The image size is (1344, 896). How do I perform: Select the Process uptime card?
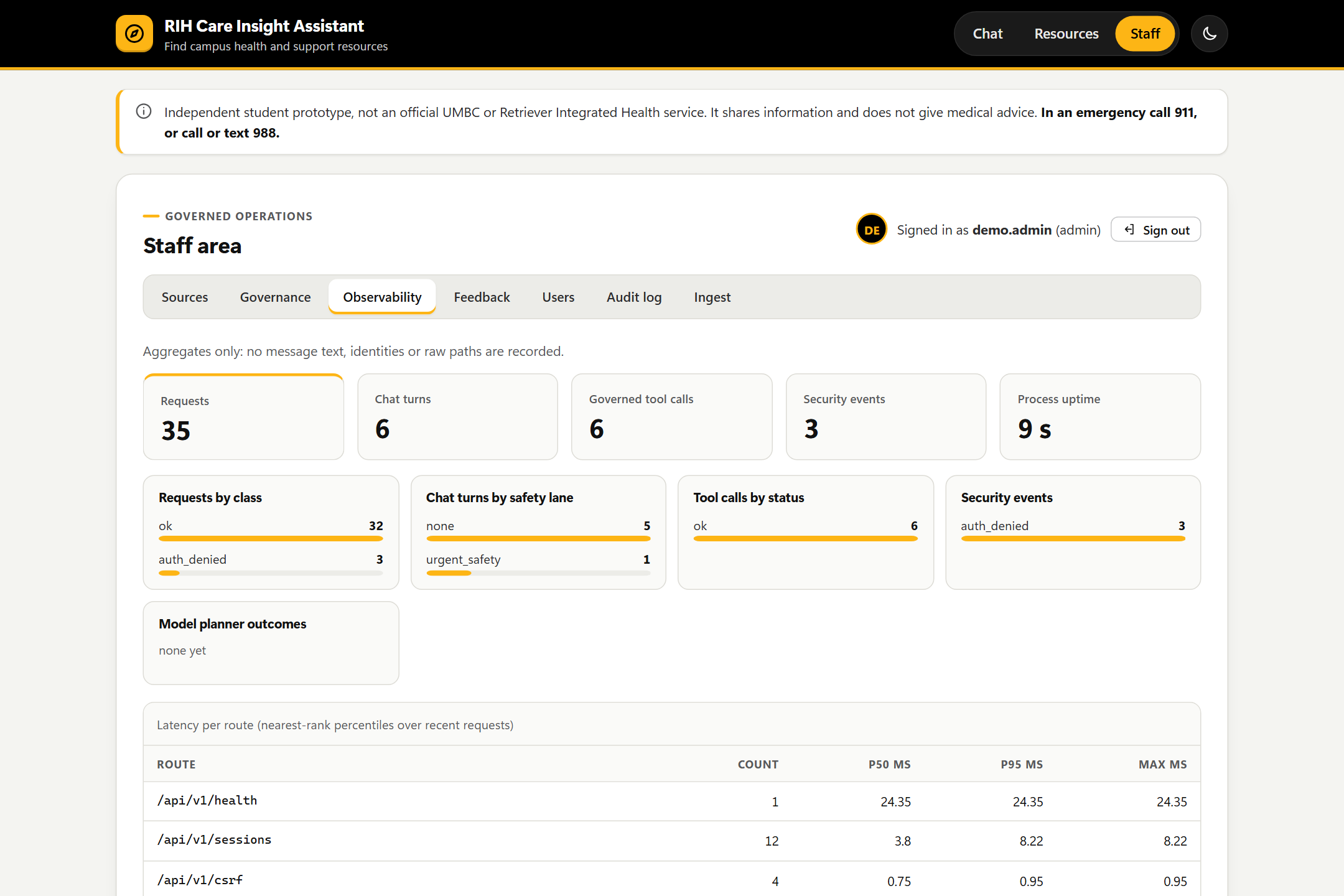point(1100,417)
